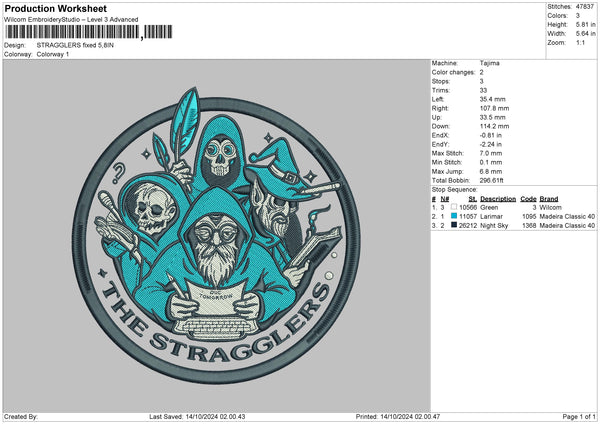Click the 'Stop Sequence:' label
The width and height of the screenshot is (600, 424).
[455, 189]
